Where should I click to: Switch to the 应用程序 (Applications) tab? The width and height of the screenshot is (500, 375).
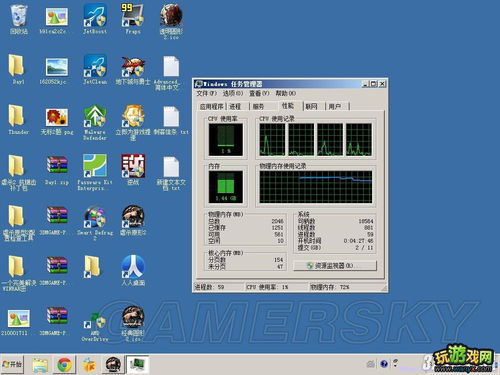[211, 106]
